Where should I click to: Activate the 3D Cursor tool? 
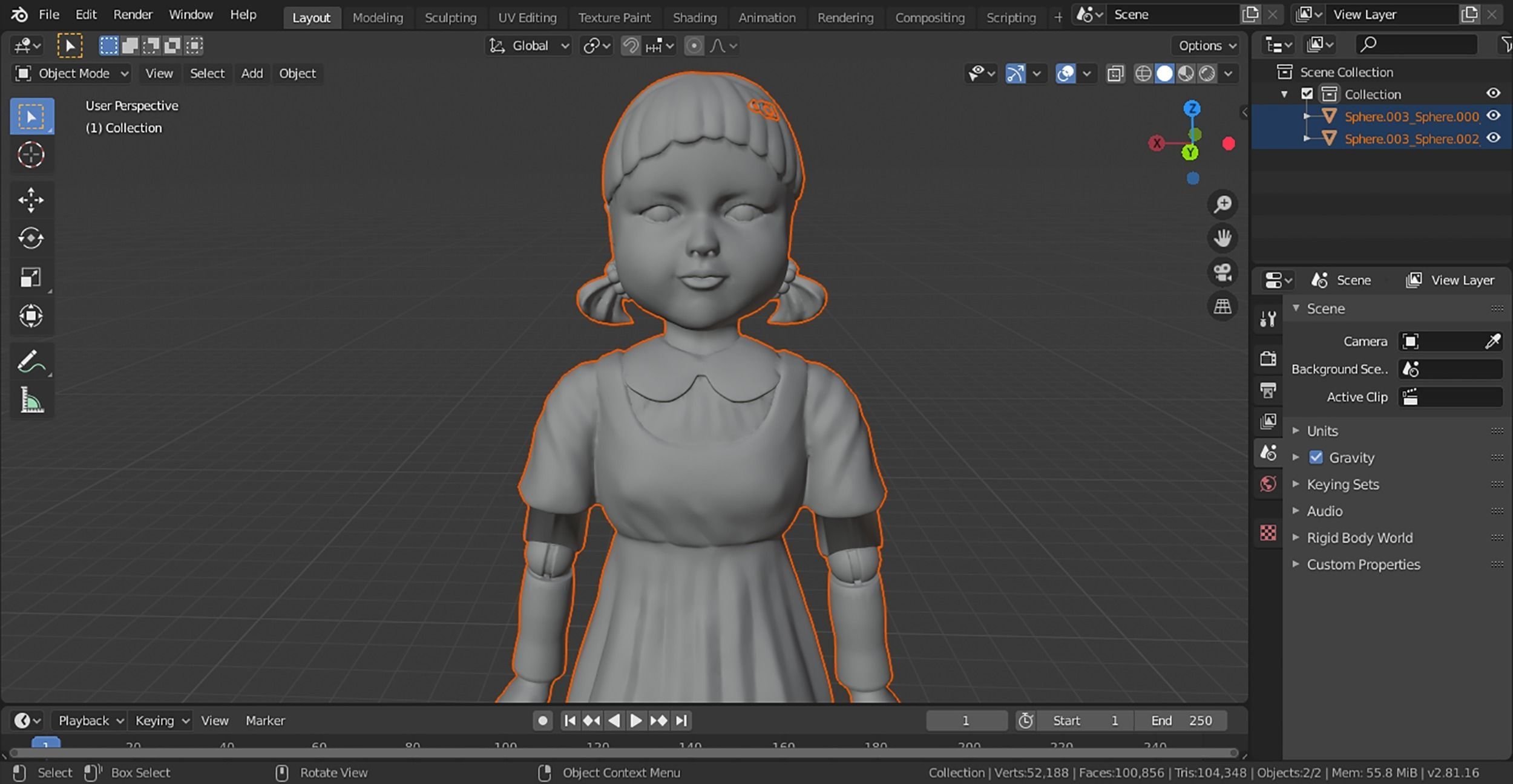coord(31,155)
